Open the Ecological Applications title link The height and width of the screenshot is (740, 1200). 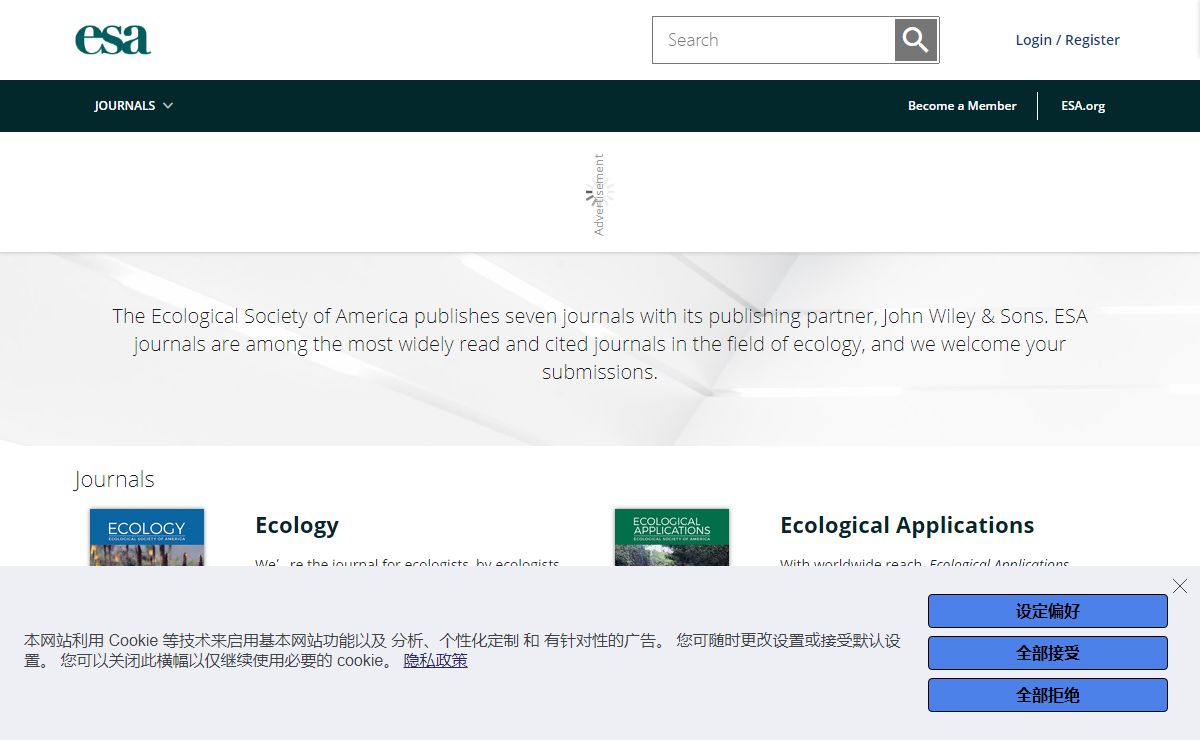(907, 525)
